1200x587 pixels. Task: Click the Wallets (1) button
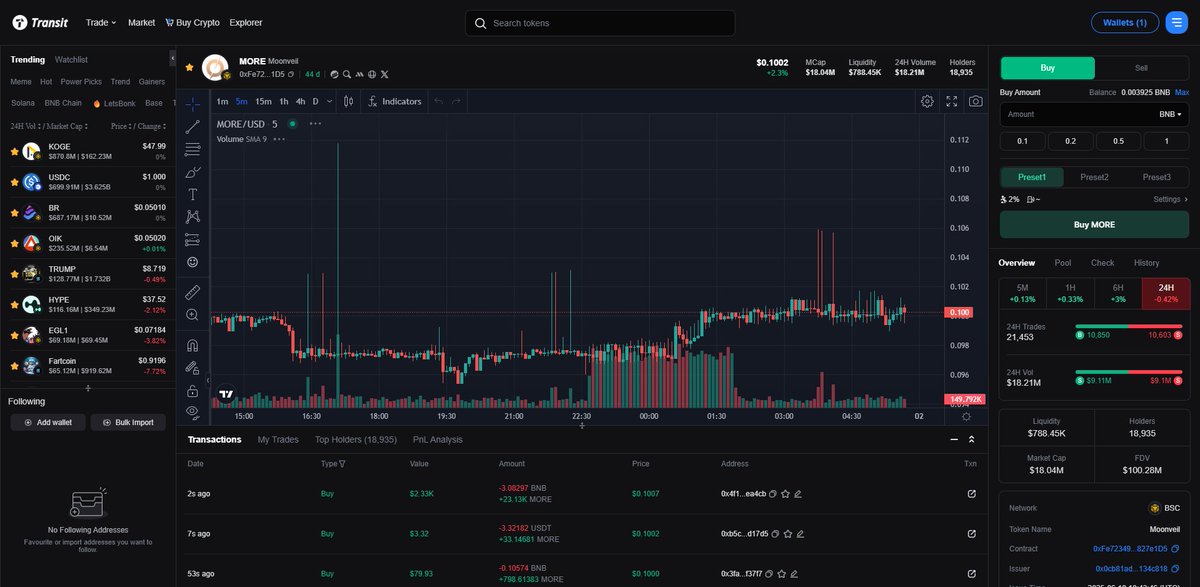point(1125,22)
